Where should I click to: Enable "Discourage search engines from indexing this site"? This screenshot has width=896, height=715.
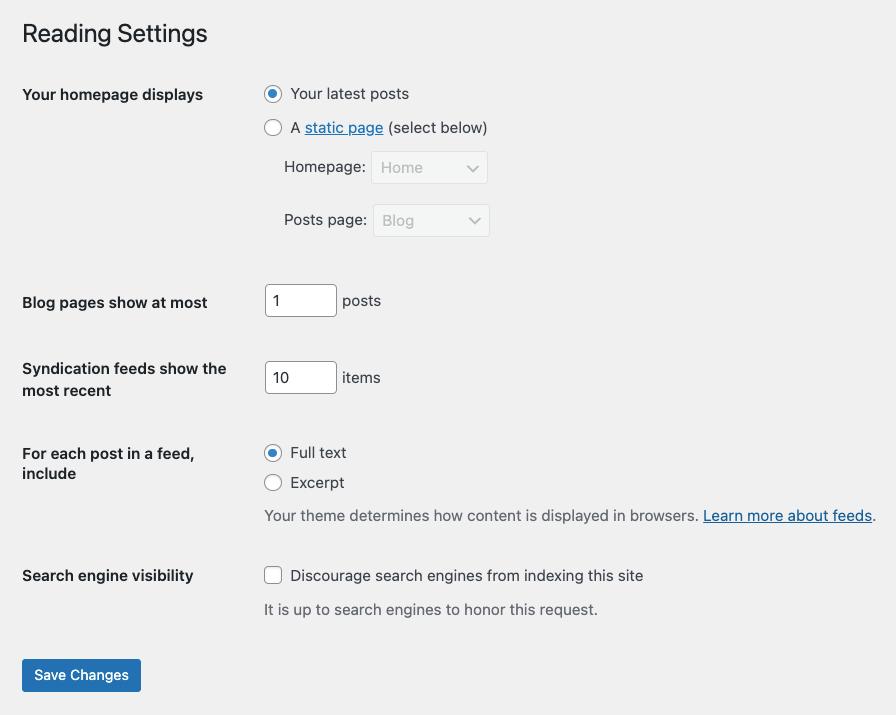[273, 575]
